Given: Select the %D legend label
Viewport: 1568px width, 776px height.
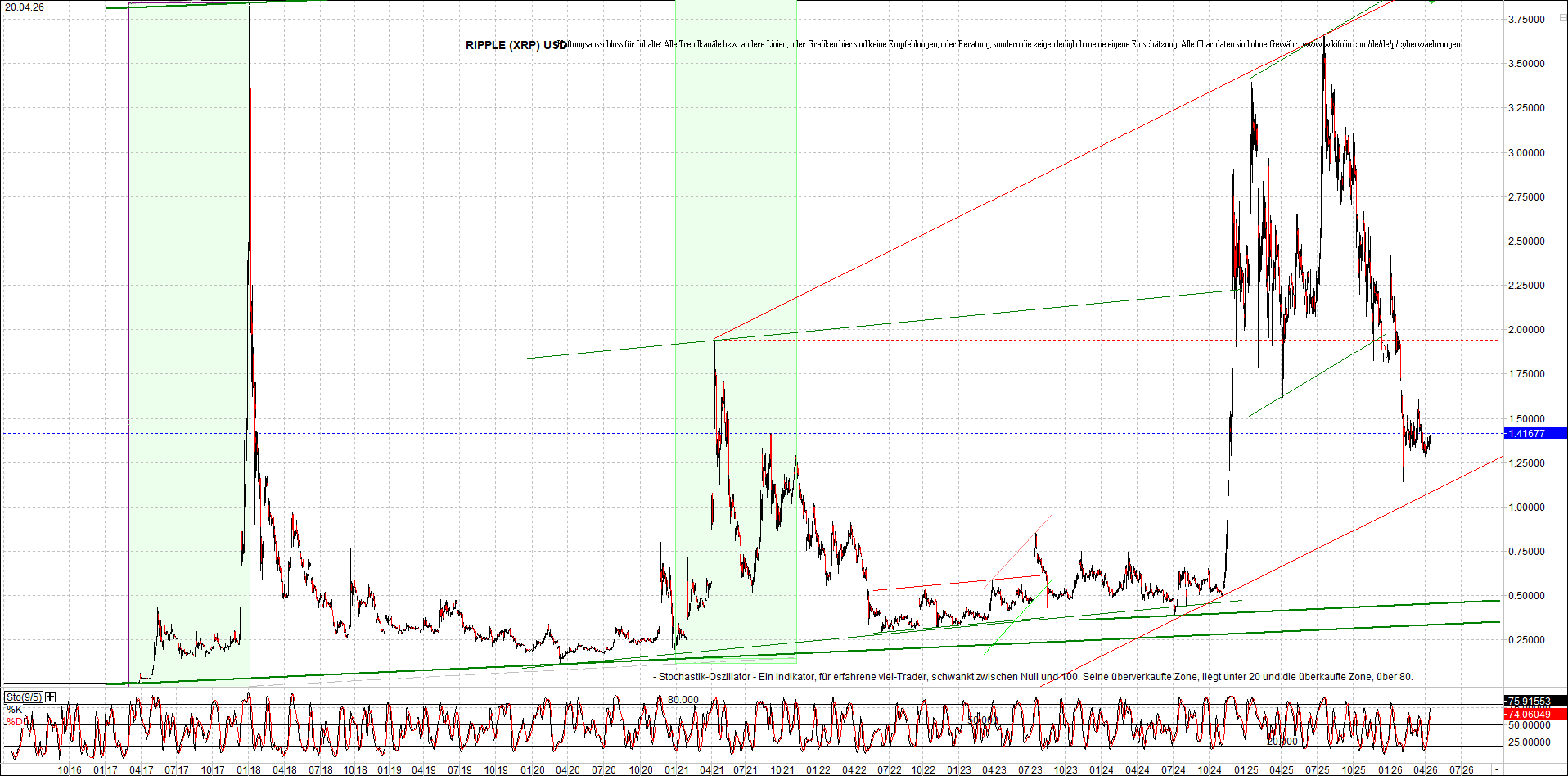Looking at the screenshot, I should click(15, 722).
